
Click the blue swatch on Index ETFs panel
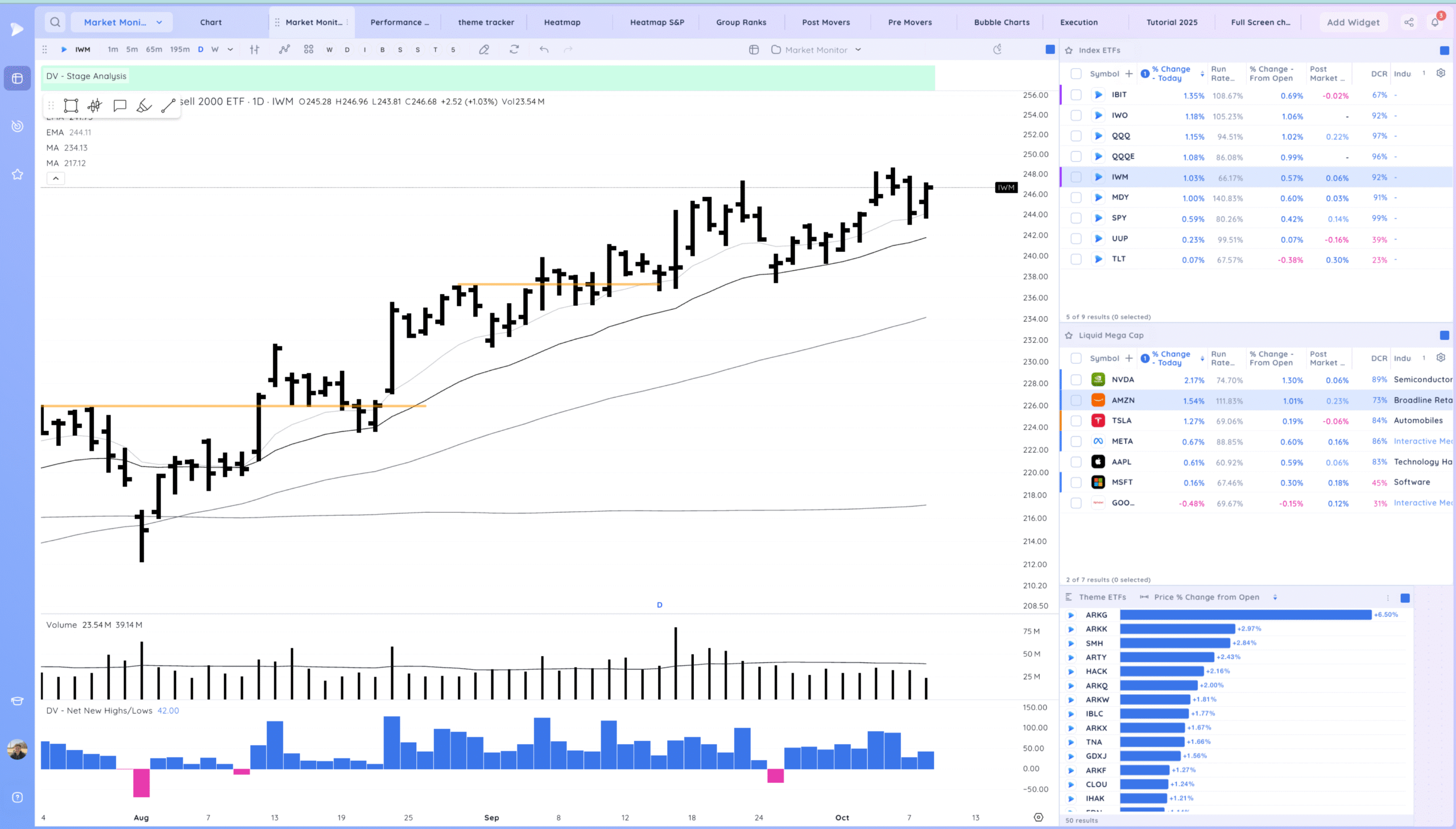[1444, 50]
